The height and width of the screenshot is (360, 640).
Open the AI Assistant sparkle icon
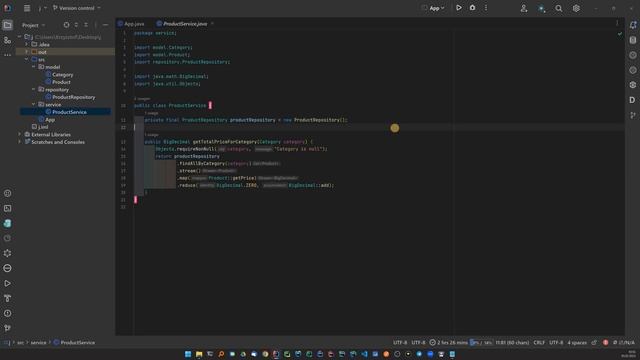[541, 8]
